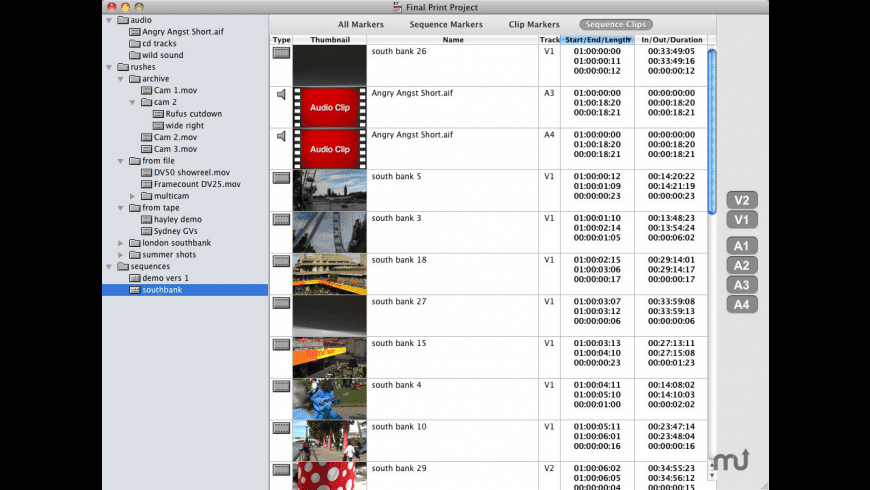Click the demo vers 1 sequence icon
The width and height of the screenshot is (870, 490).
(x=135, y=278)
